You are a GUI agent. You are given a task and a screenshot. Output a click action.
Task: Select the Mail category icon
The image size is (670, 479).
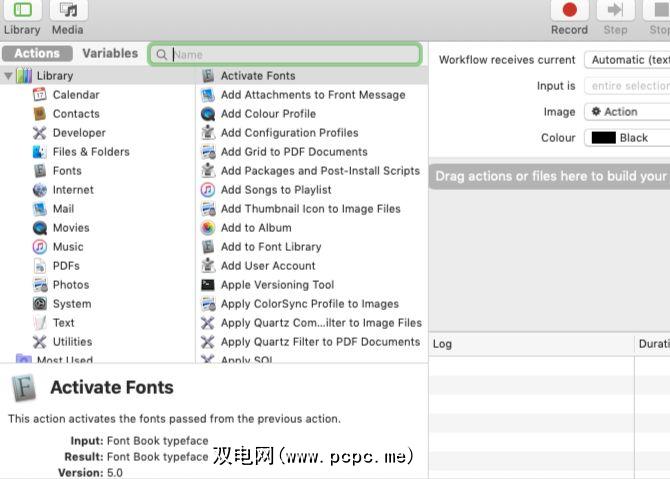[x=40, y=209]
